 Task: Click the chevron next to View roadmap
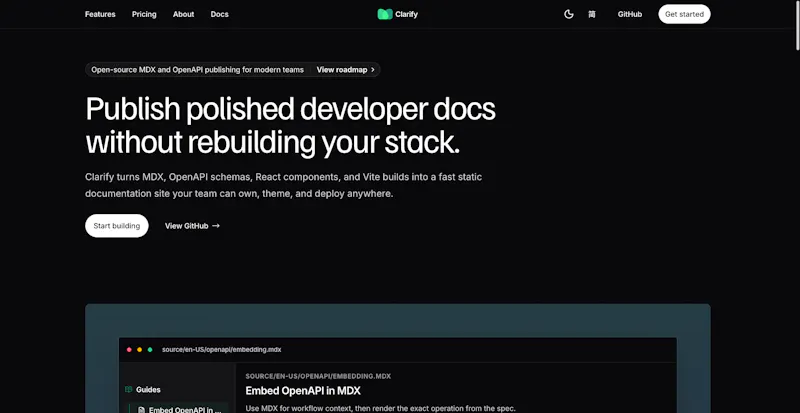[372, 70]
